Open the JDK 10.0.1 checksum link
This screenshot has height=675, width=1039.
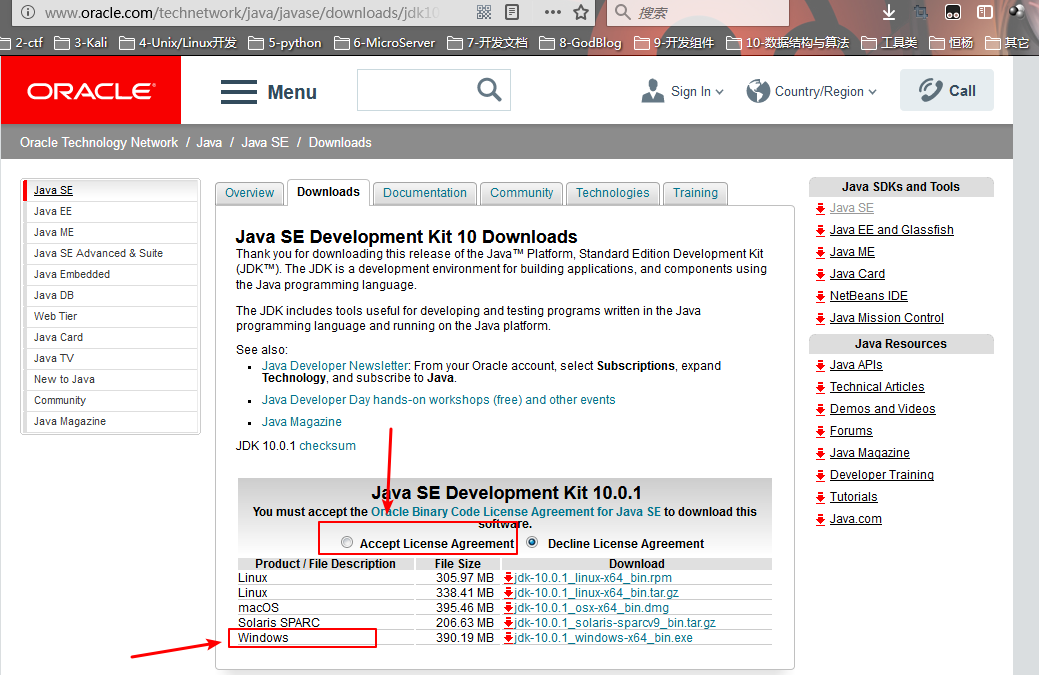(327, 446)
